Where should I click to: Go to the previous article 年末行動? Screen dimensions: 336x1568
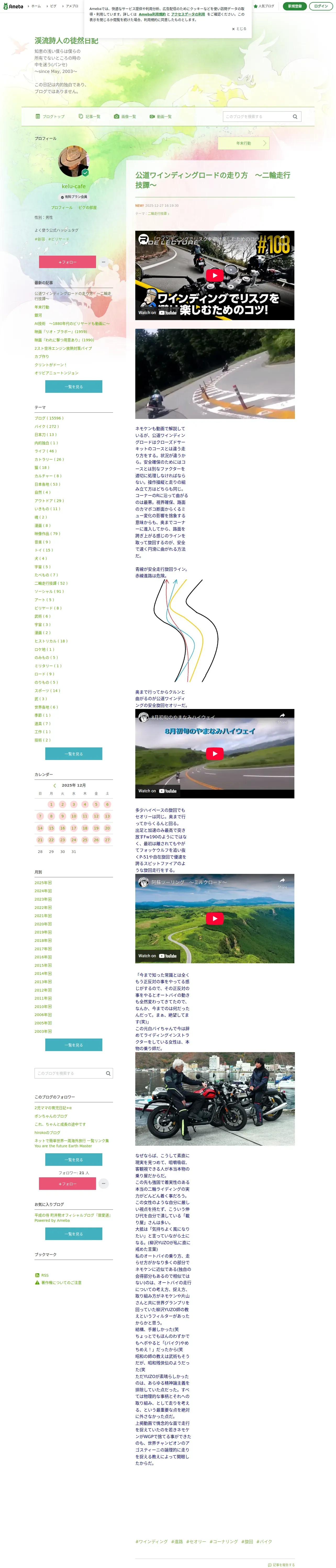[x=243, y=143]
